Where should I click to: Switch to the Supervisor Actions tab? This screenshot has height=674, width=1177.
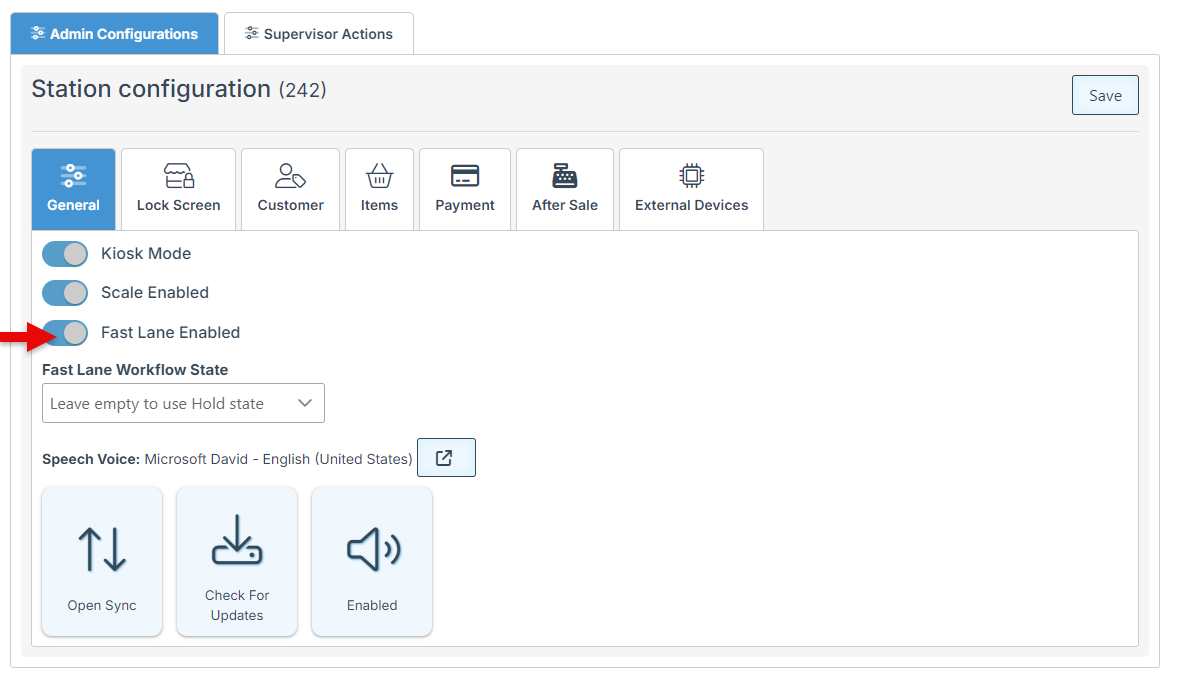pos(318,34)
